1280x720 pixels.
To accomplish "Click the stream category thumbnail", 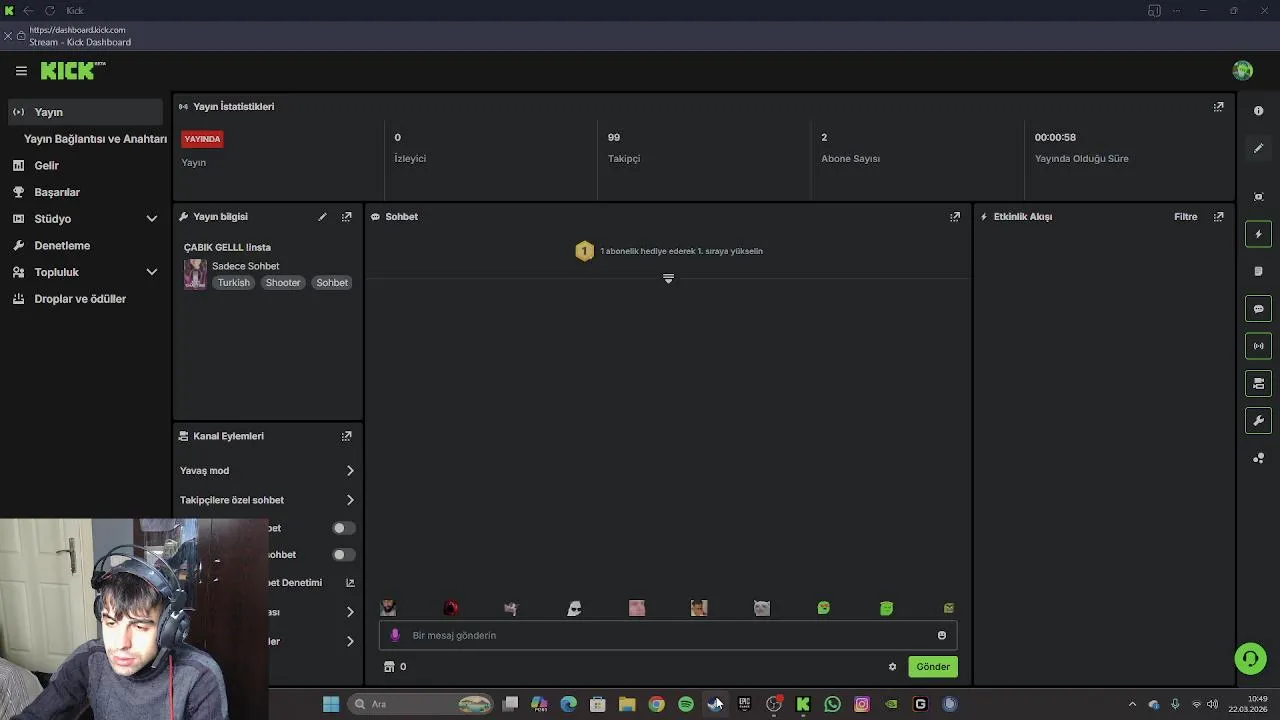I will click(195, 274).
